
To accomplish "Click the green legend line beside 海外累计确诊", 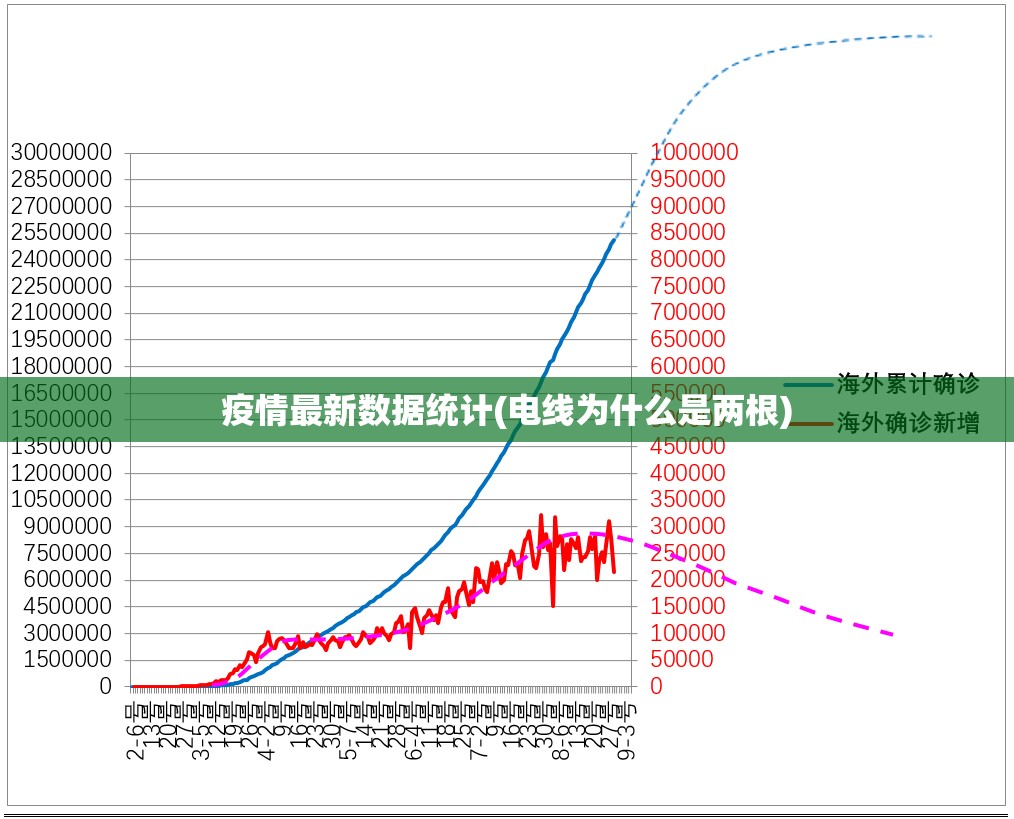I will pyautogui.click(x=808, y=385).
